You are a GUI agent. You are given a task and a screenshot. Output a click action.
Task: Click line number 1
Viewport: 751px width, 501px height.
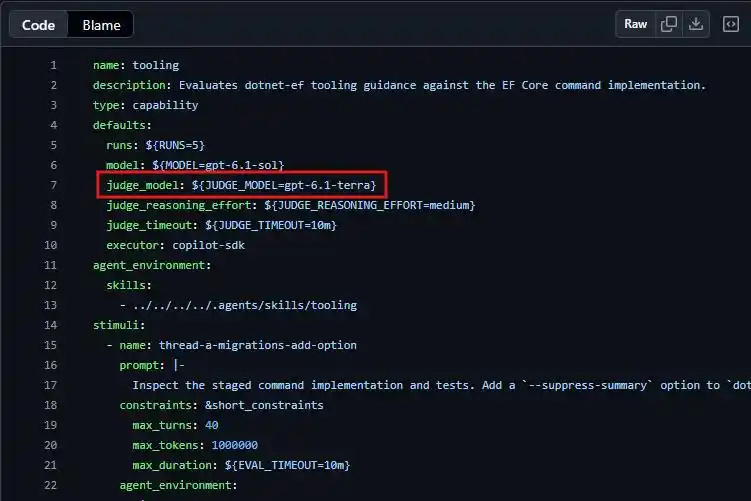53,65
